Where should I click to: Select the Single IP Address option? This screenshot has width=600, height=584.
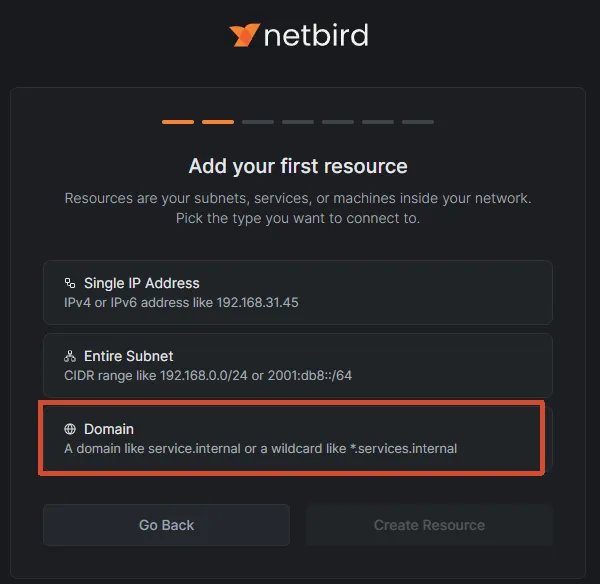[x=298, y=292]
